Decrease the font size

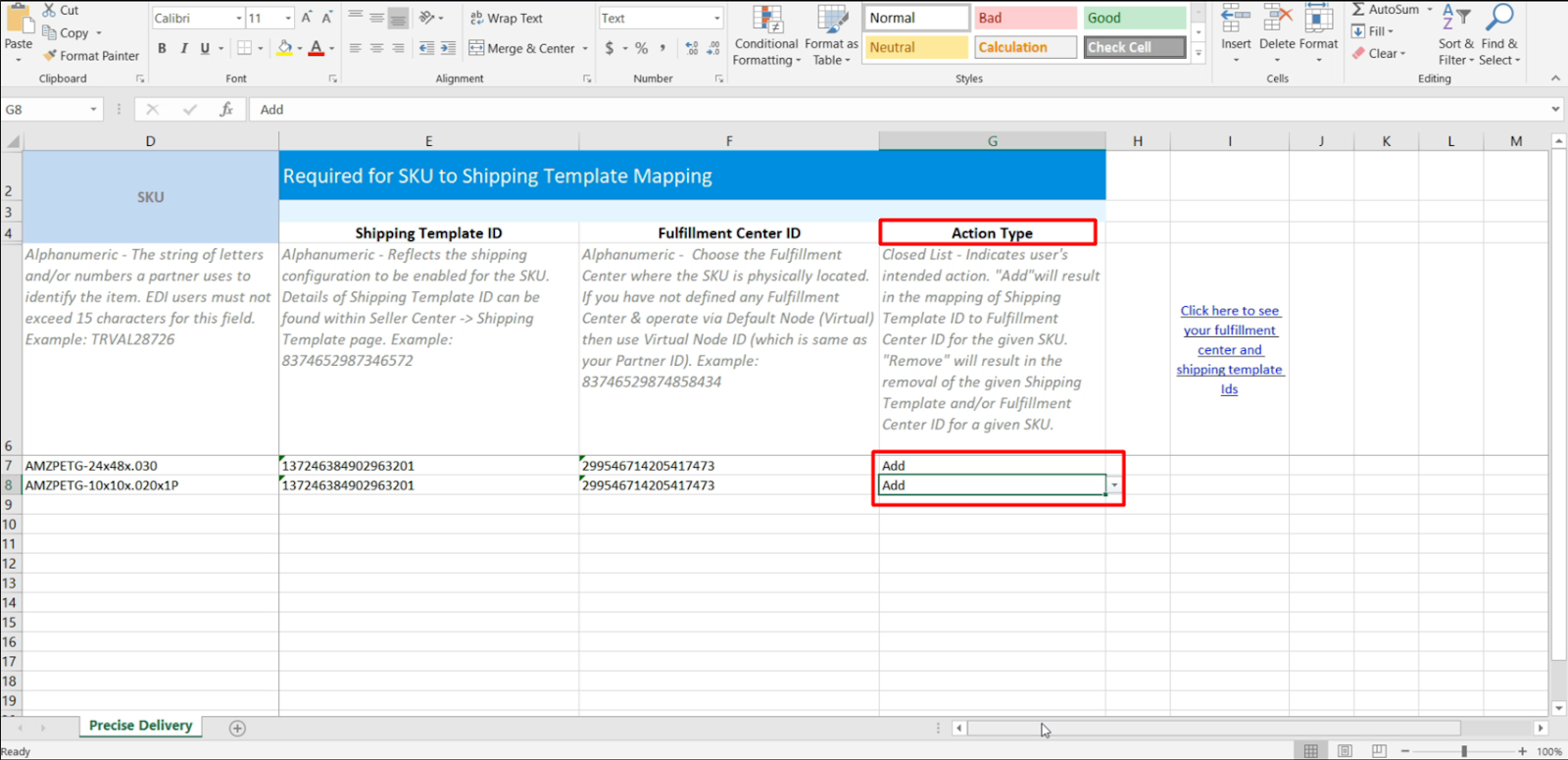[x=327, y=18]
